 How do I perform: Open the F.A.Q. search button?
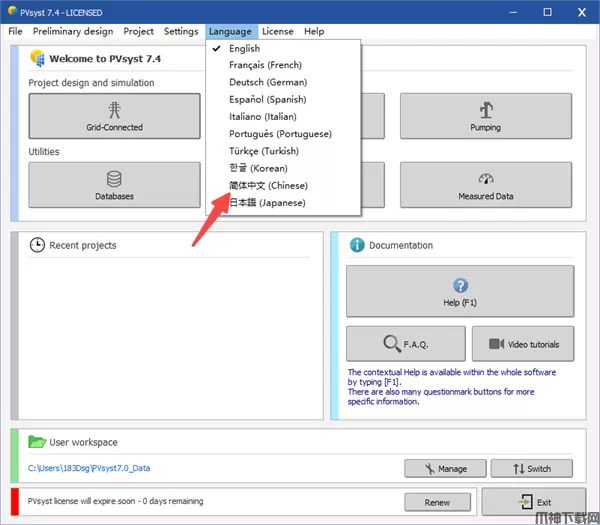(405, 344)
